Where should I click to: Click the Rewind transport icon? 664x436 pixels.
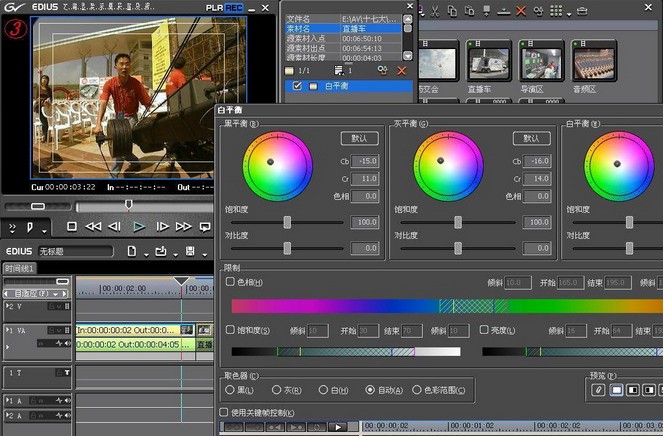click(x=93, y=227)
